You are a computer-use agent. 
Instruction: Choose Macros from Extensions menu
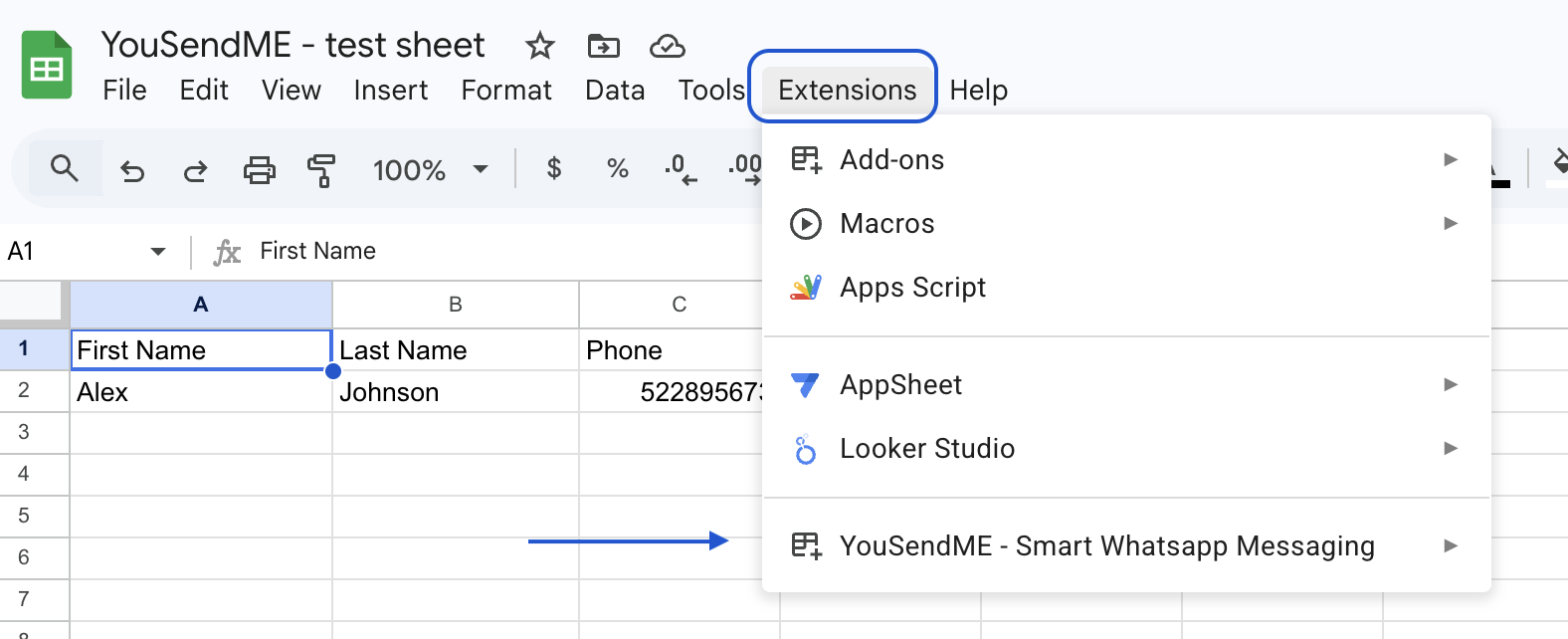pyautogui.click(x=1126, y=223)
